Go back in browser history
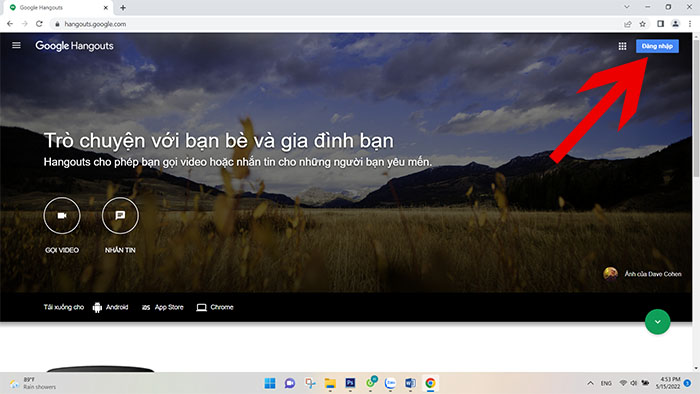Image resolution: width=700 pixels, height=394 pixels. click(x=10, y=24)
